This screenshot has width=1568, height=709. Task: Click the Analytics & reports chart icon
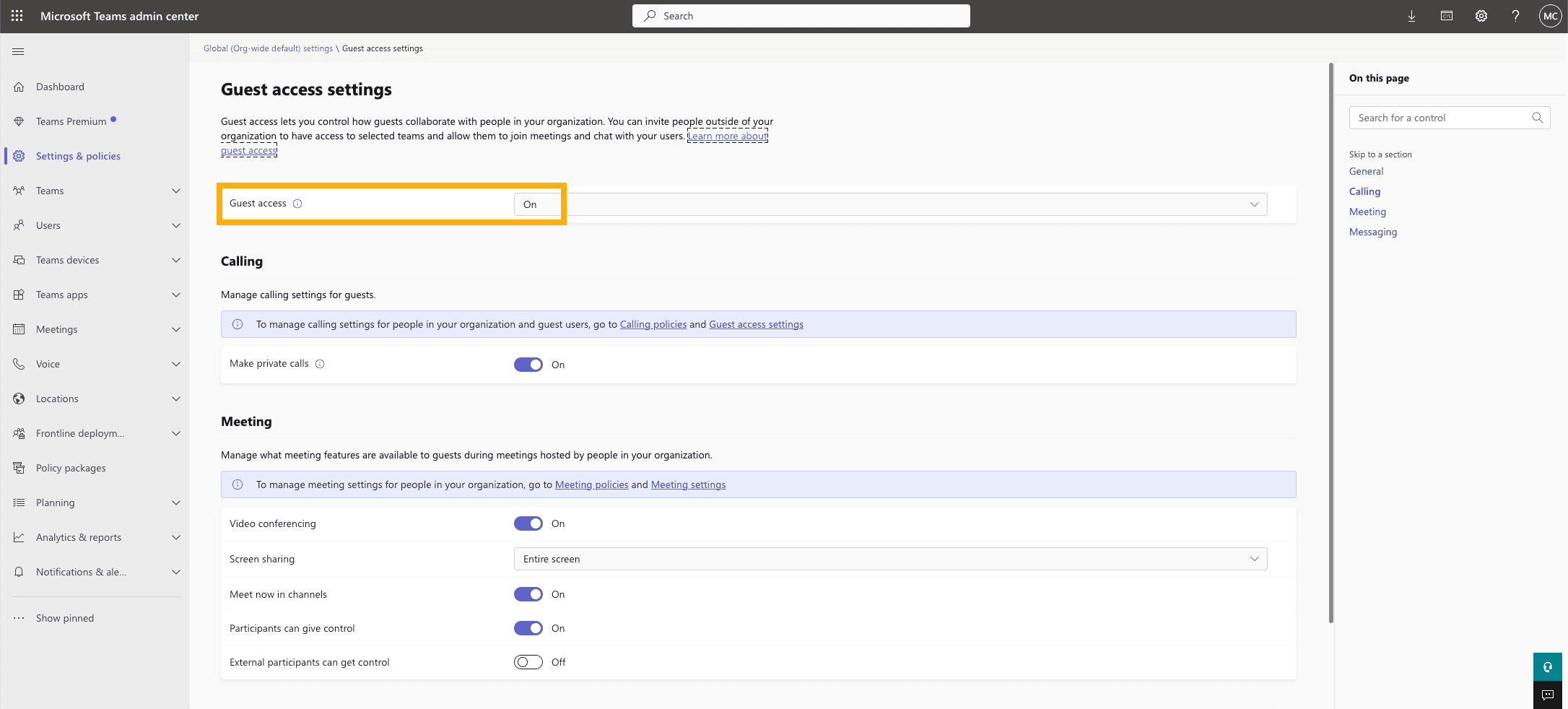point(19,537)
